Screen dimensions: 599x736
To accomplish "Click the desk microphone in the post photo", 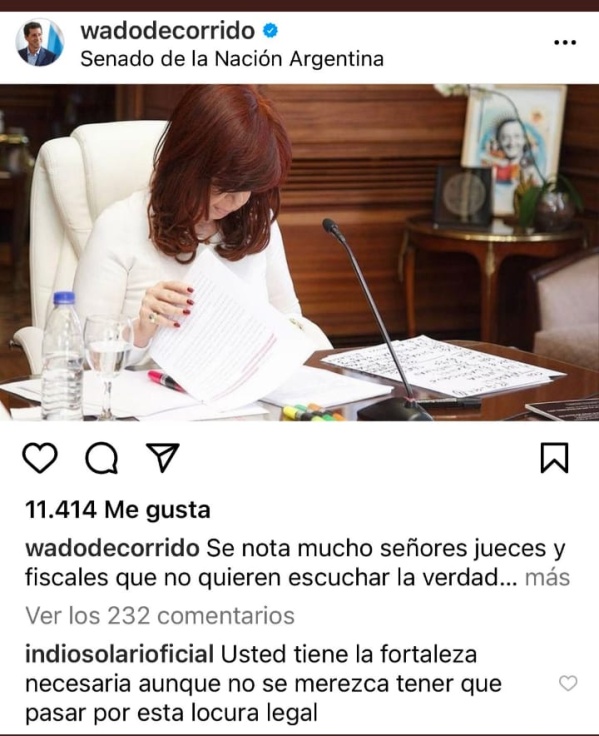I will pyautogui.click(x=376, y=319).
